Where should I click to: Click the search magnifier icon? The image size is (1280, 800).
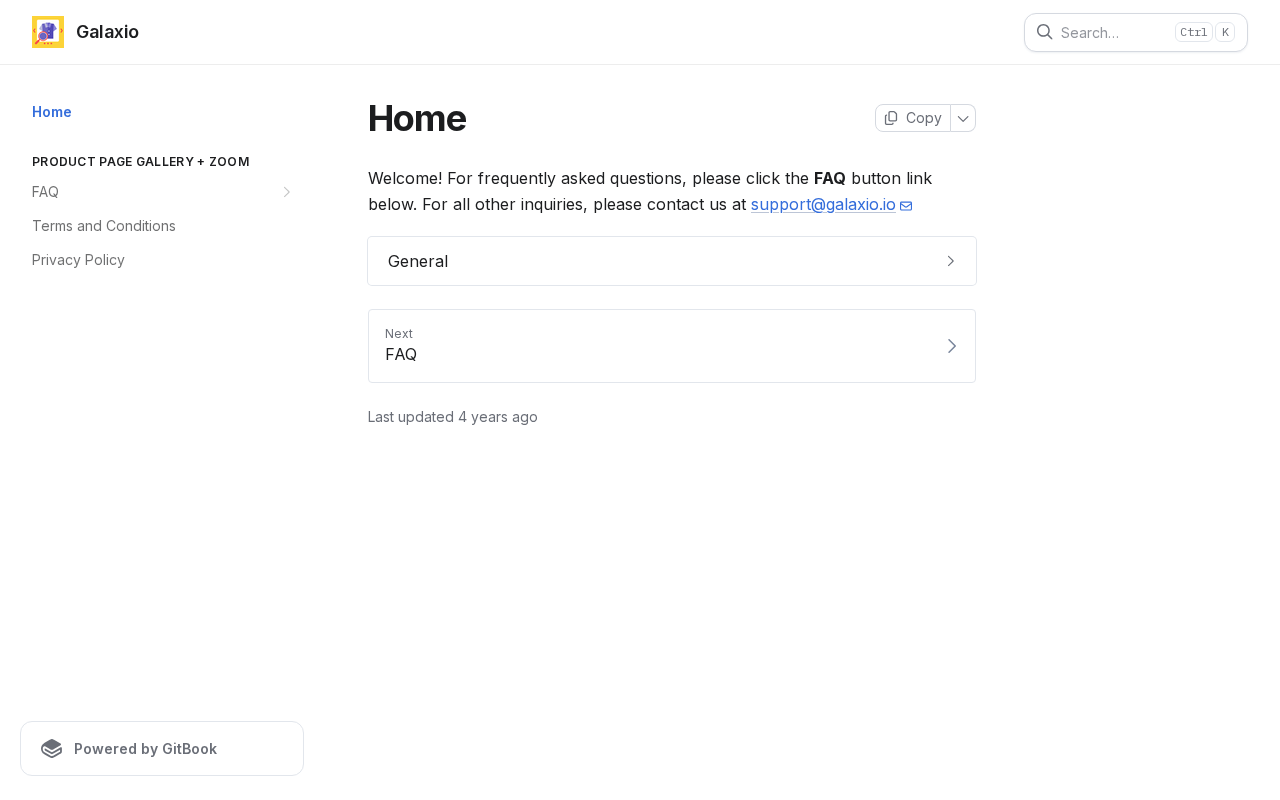click(1044, 32)
